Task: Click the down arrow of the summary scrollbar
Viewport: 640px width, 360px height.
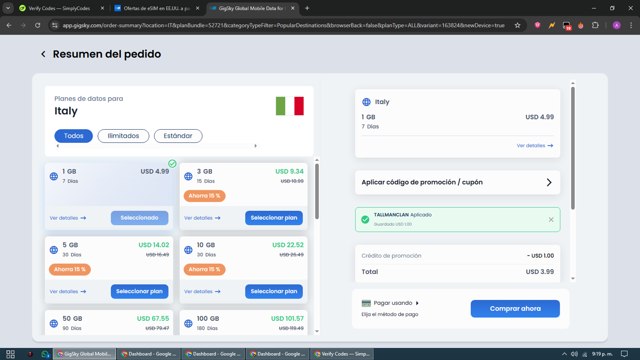Action: point(573,278)
